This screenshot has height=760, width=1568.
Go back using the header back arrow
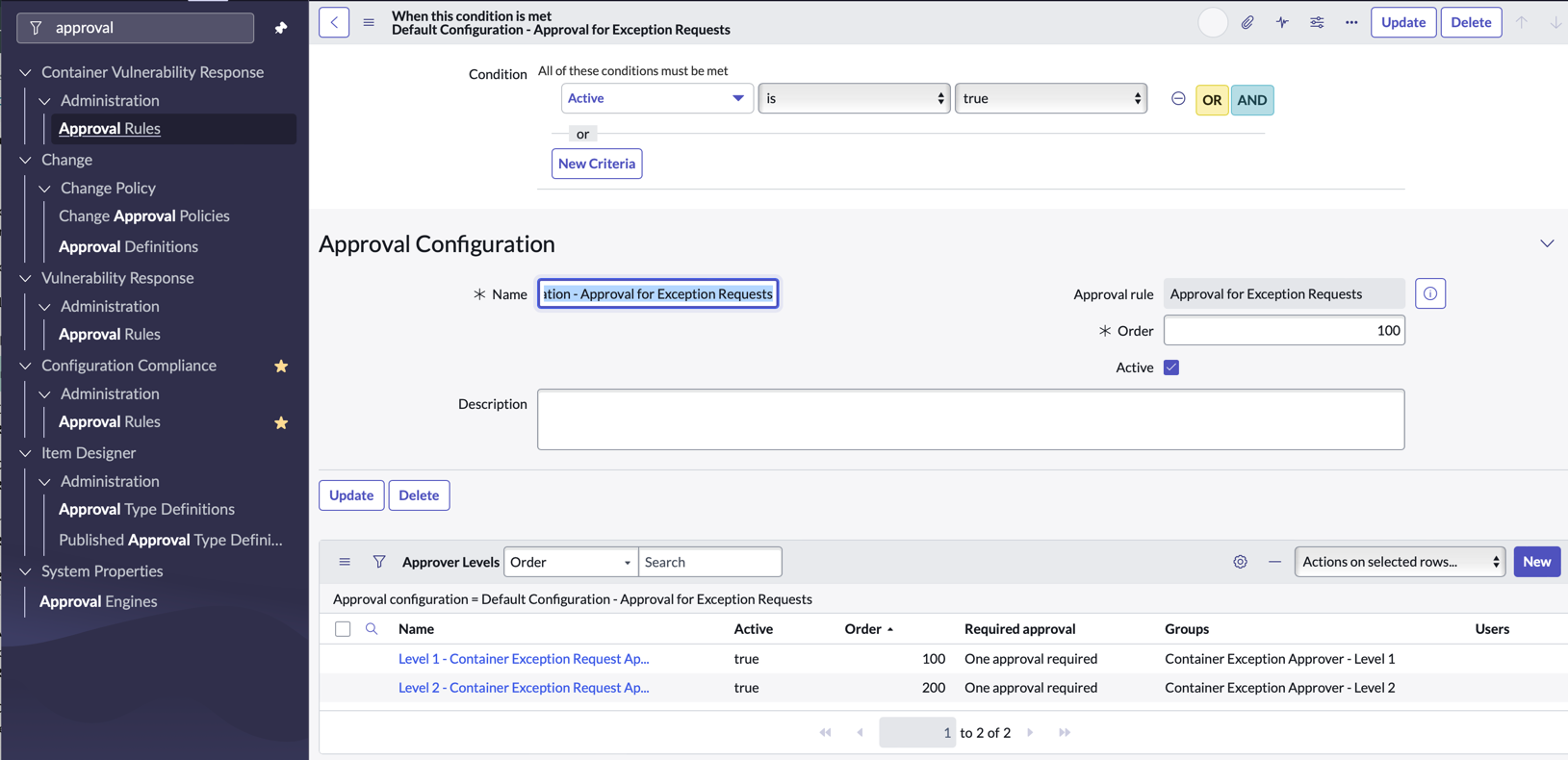click(x=334, y=22)
